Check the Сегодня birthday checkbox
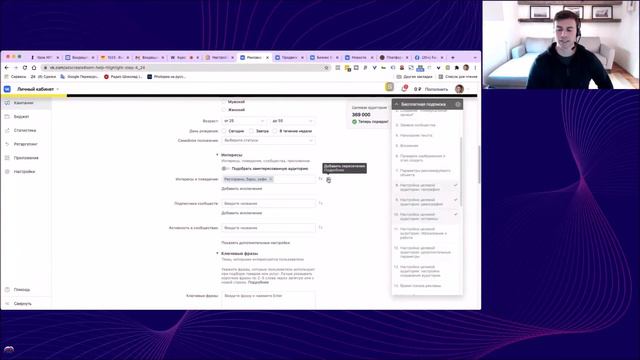This screenshot has width=640, height=360. [x=224, y=131]
